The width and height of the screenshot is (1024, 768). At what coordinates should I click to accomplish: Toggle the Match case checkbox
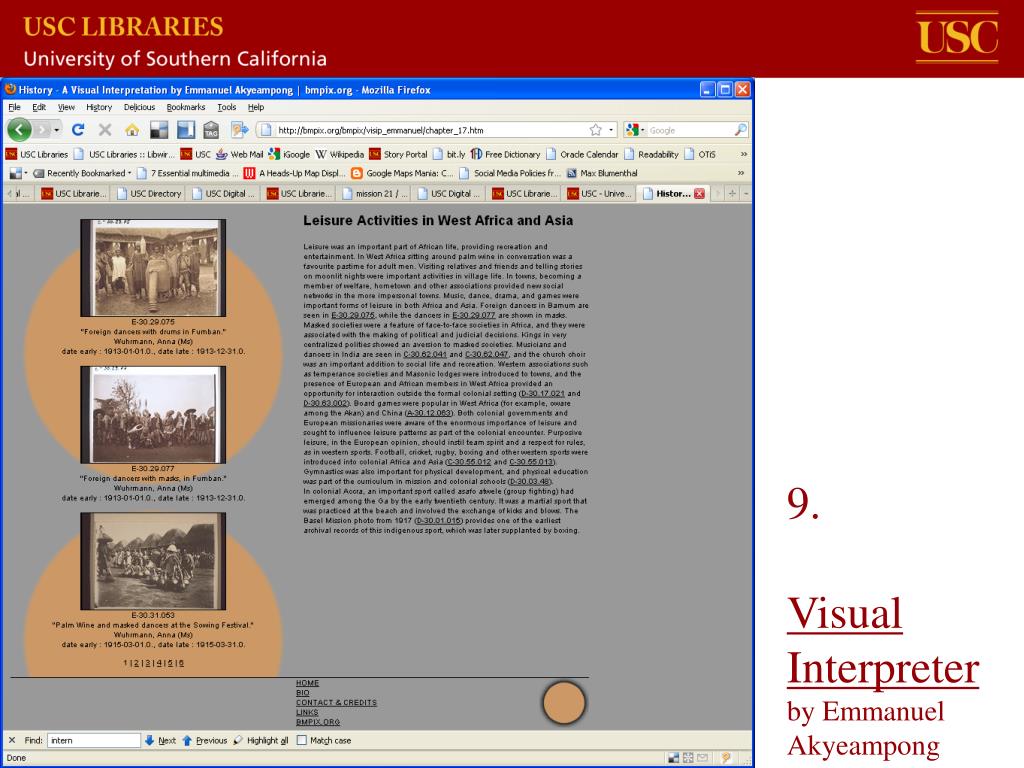[302, 740]
